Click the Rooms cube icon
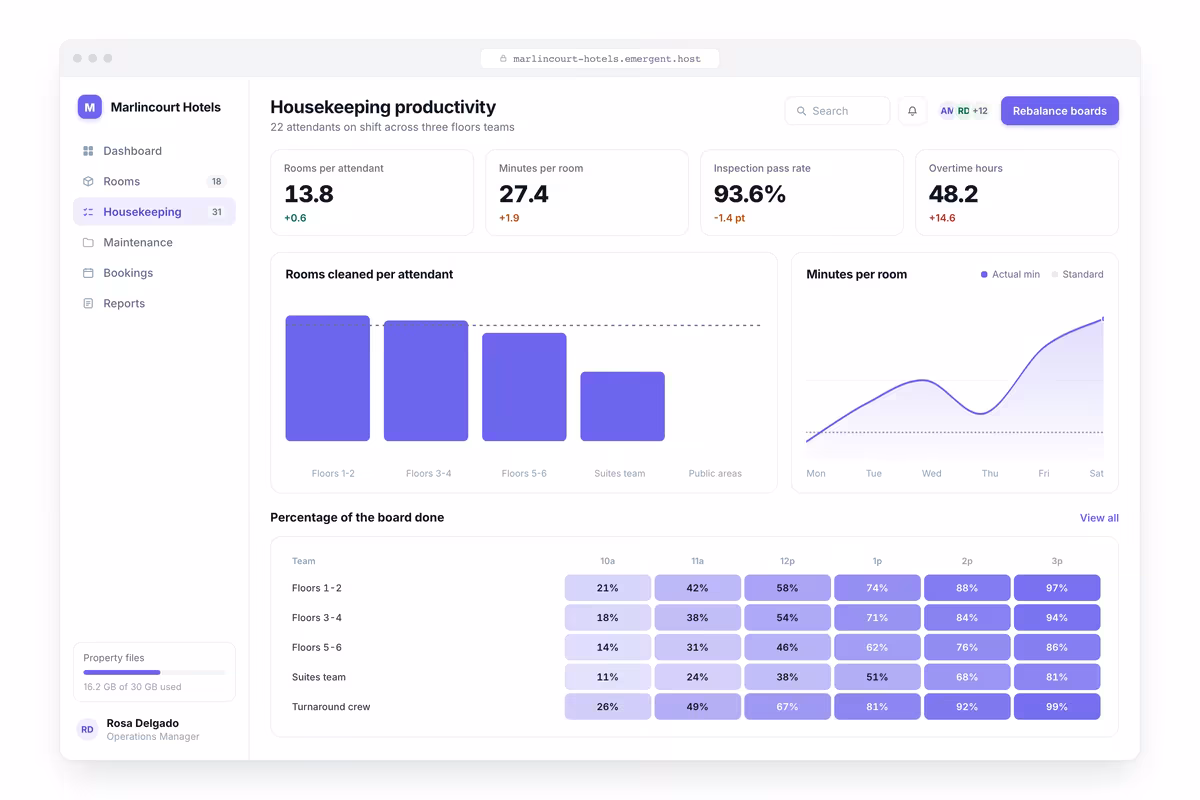This screenshot has height=800, width=1200. (88, 181)
